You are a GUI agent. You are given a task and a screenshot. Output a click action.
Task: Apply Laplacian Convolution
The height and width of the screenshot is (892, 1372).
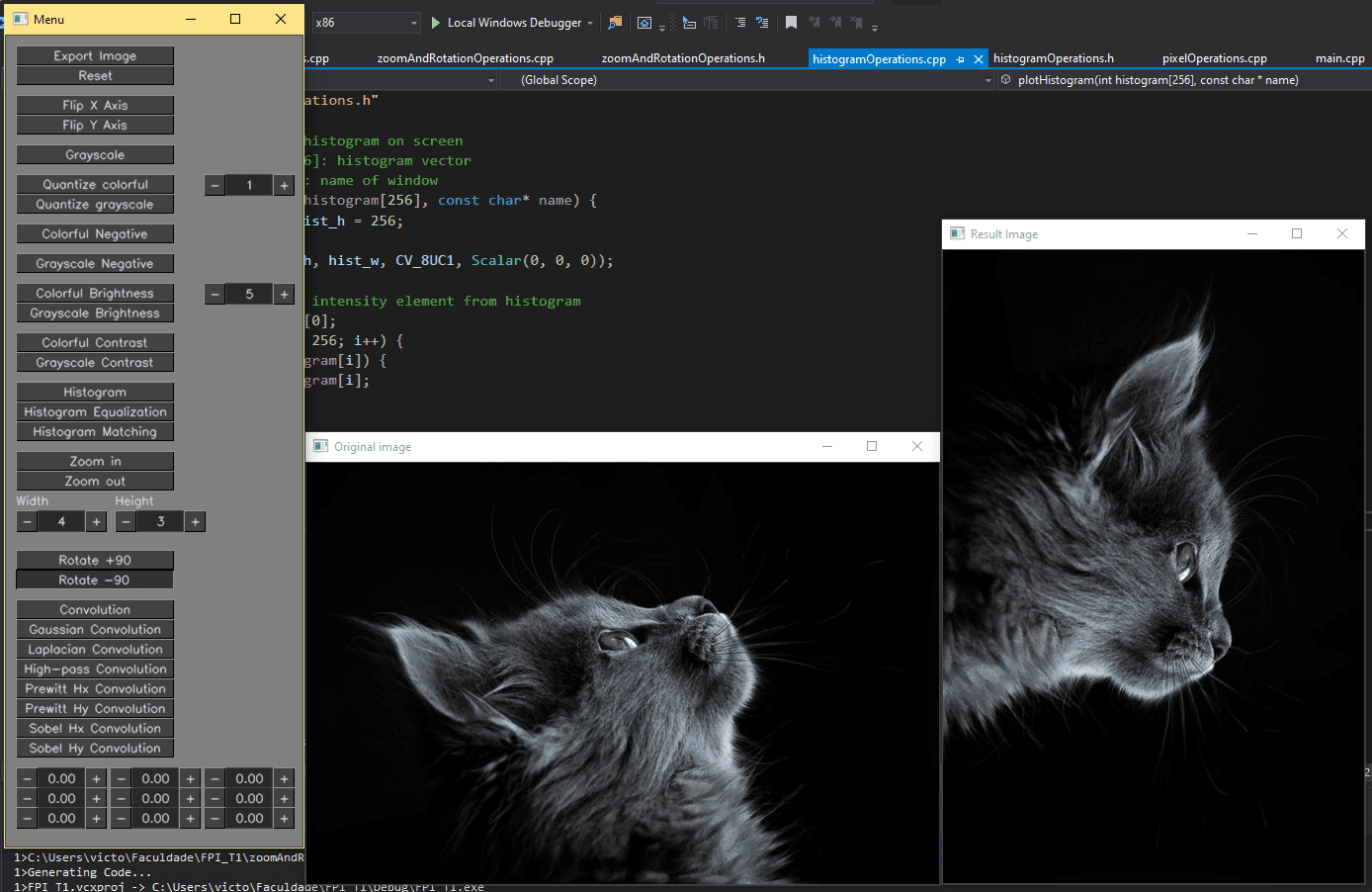(x=95, y=650)
